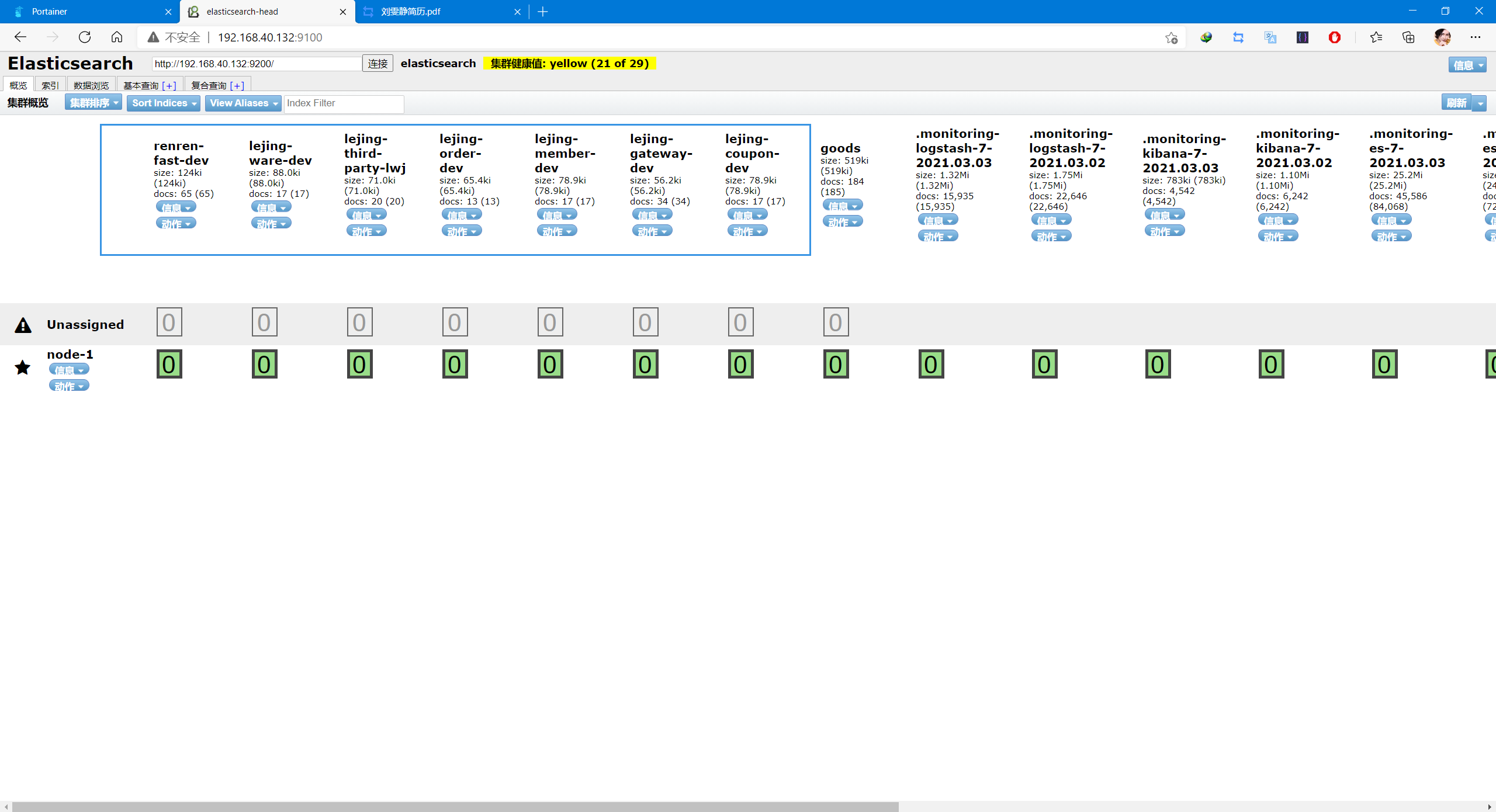Screen dimensions: 1496x812
Task: Open 信息 dropdown for goods index
Action: coord(843,206)
